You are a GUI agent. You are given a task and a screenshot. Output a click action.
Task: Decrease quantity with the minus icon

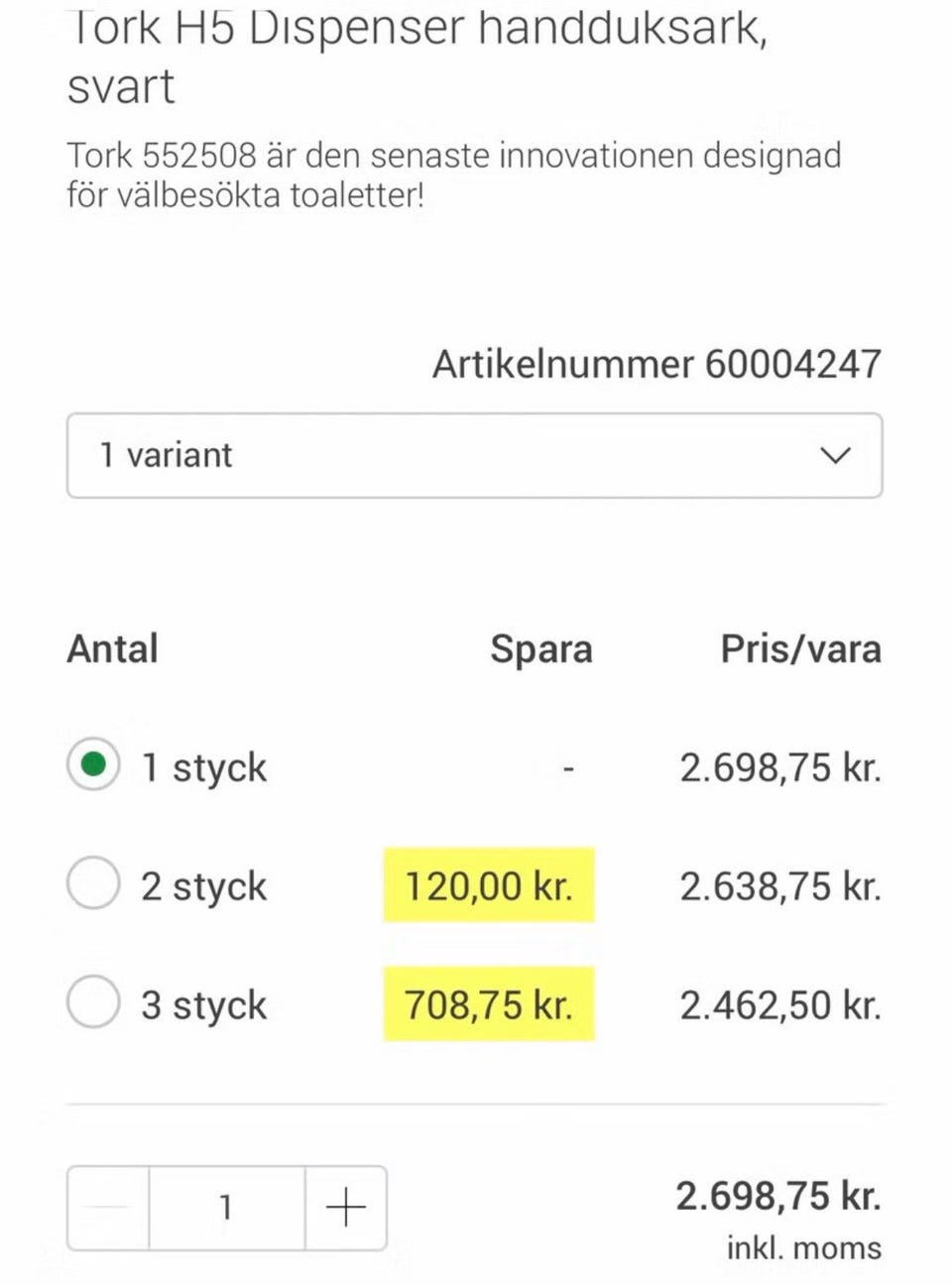coord(108,1208)
